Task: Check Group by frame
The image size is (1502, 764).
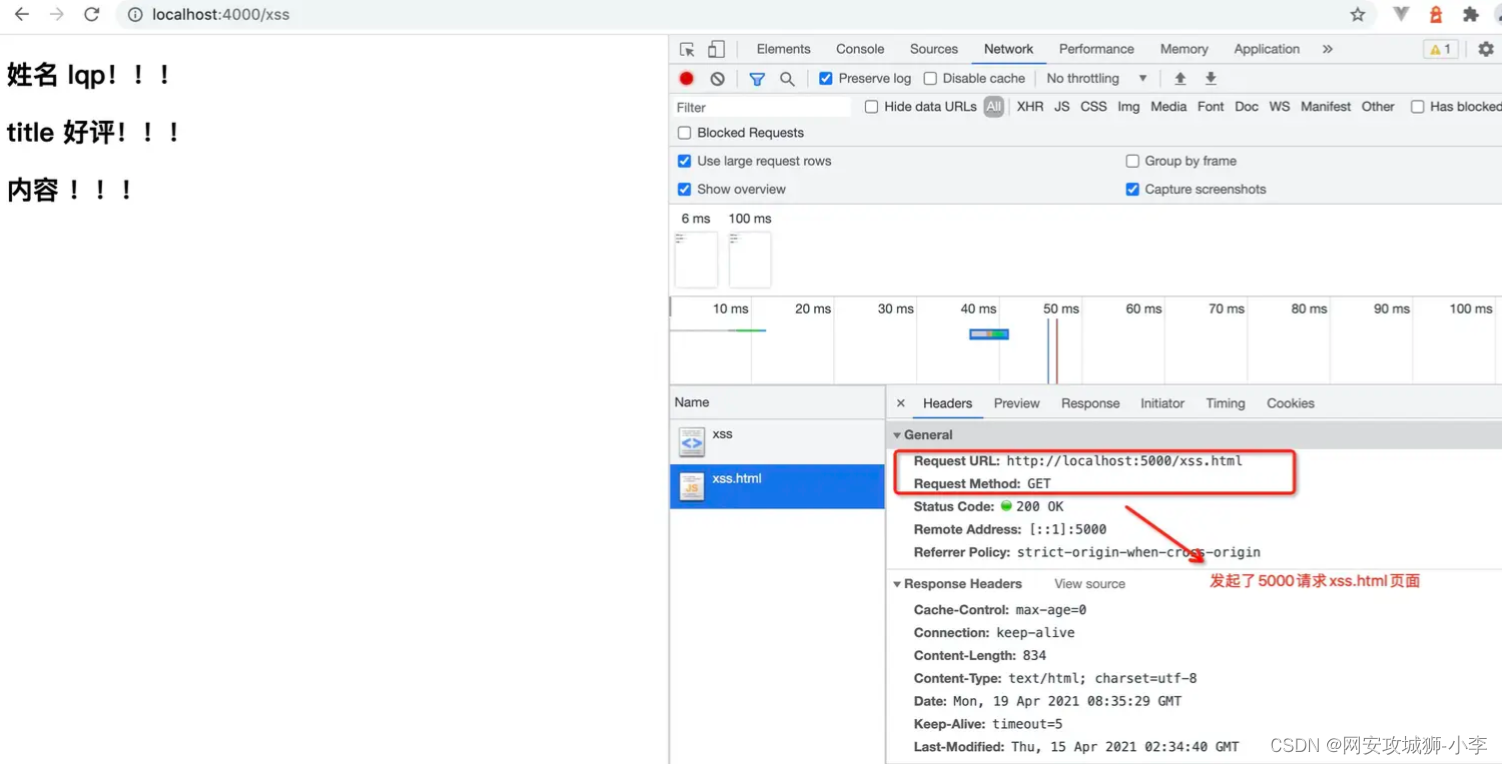Action: pyautogui.click(x=1132, y=160)
